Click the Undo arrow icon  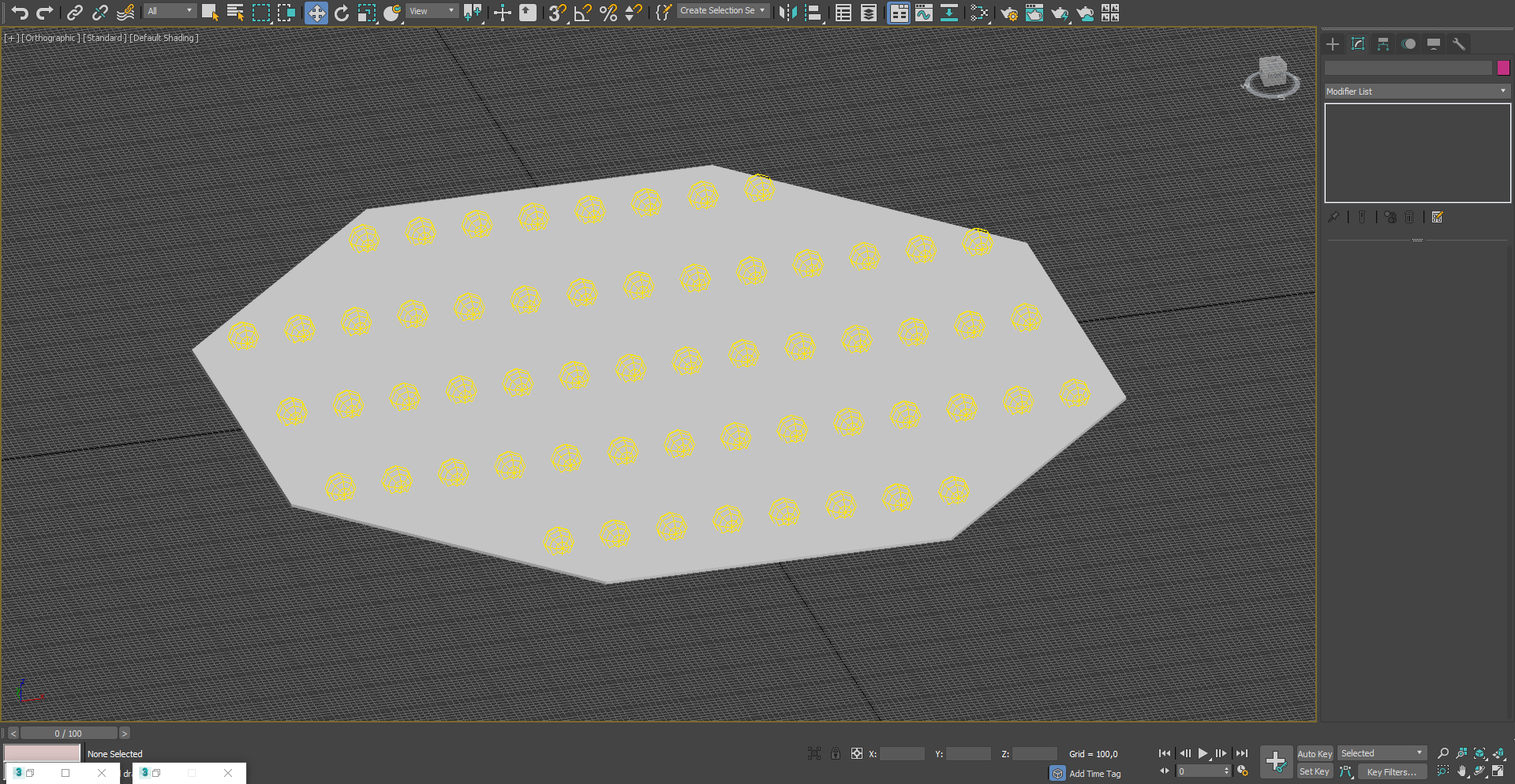pos(20,13)
